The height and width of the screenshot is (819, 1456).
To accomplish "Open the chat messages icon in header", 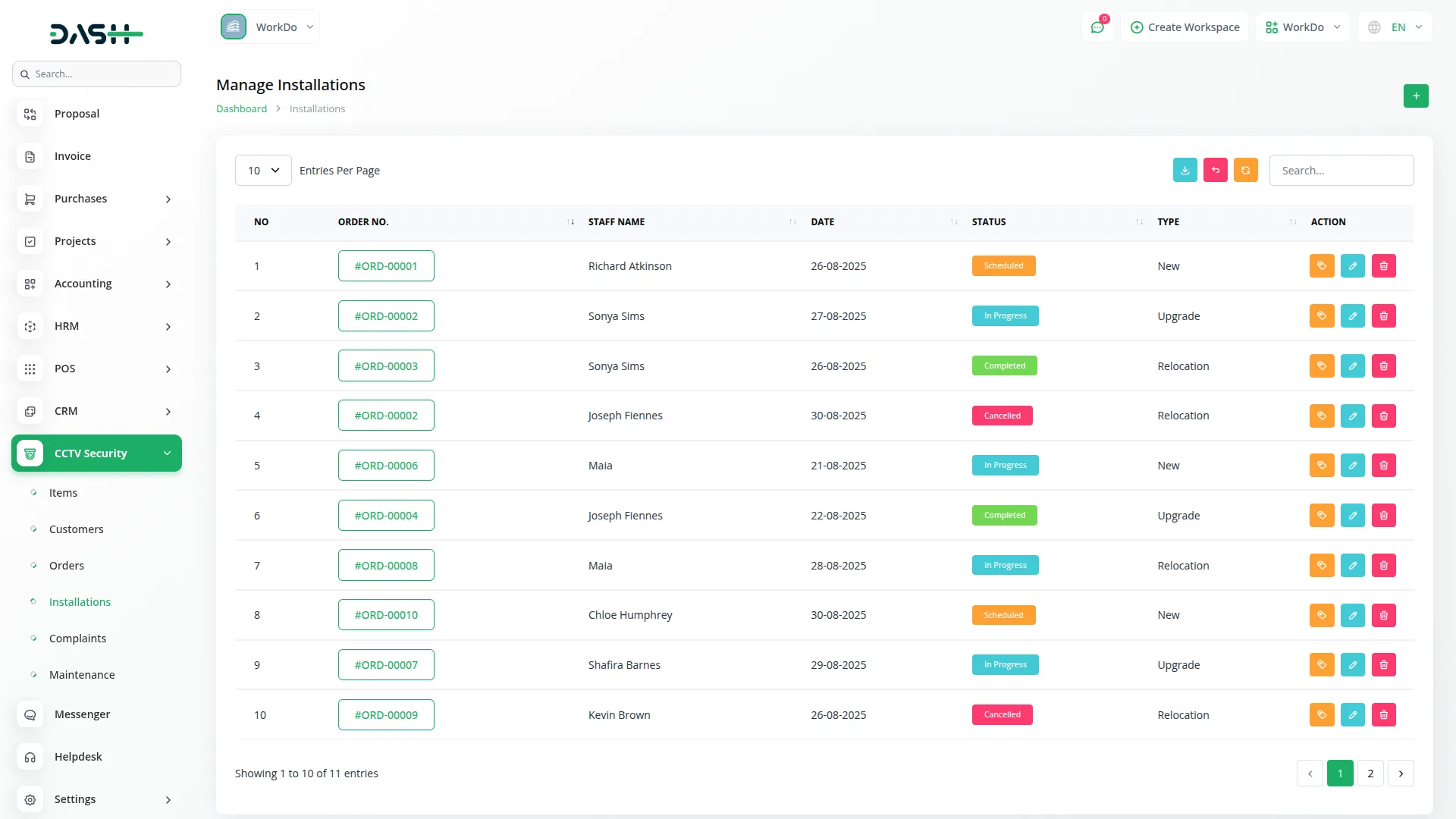I will click(1097, 27).
